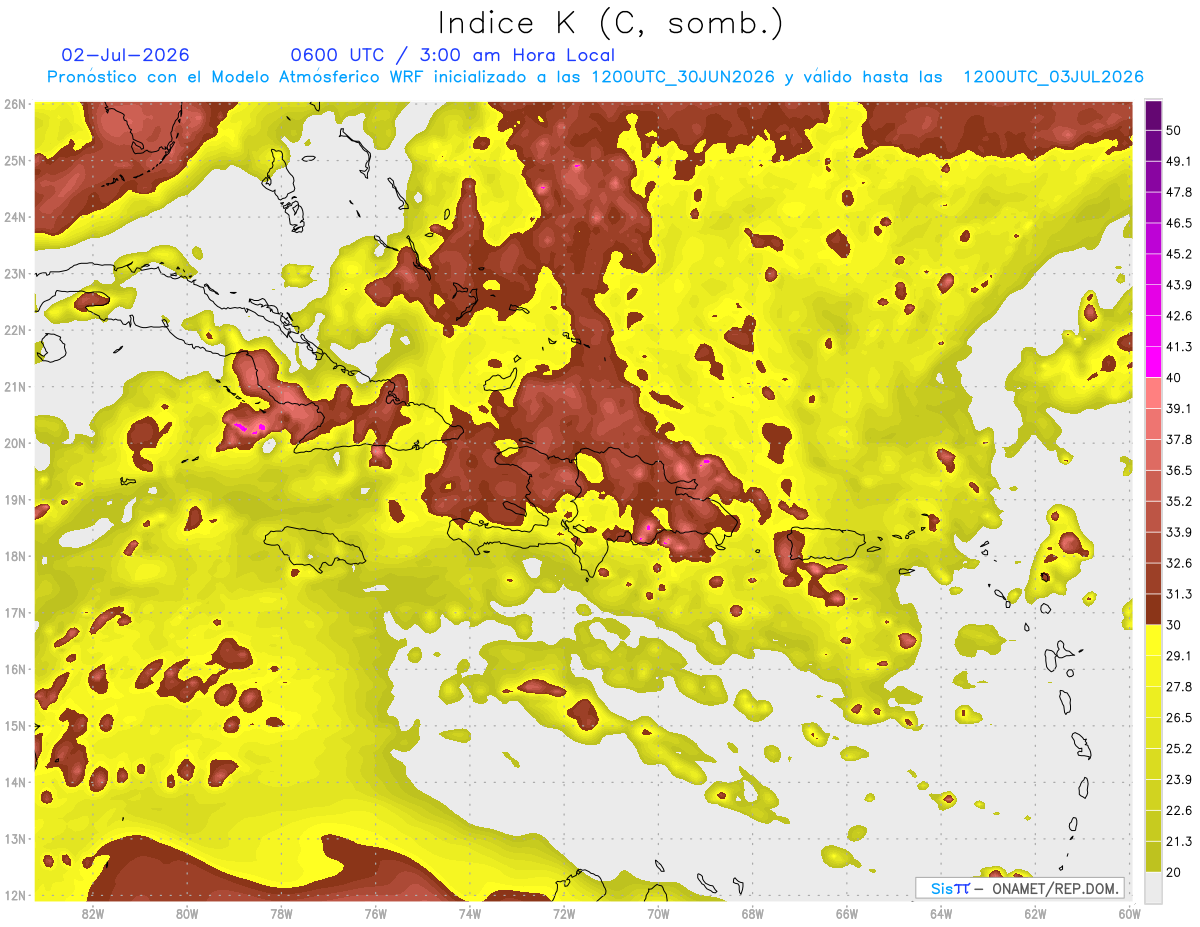This screenshot has height=927, width=1200.
Task: Click the "76W" longitude label
Action: coord(376,914)
